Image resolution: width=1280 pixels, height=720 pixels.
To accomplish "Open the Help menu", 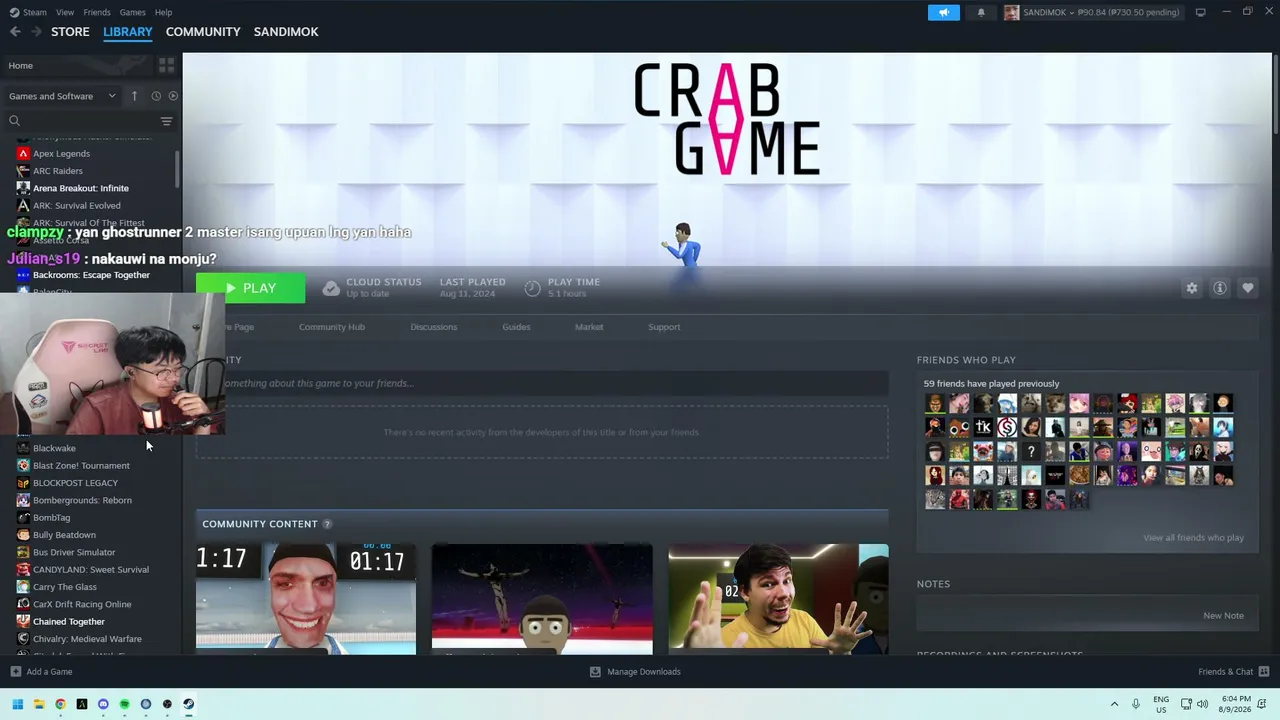I will [163, 12].
